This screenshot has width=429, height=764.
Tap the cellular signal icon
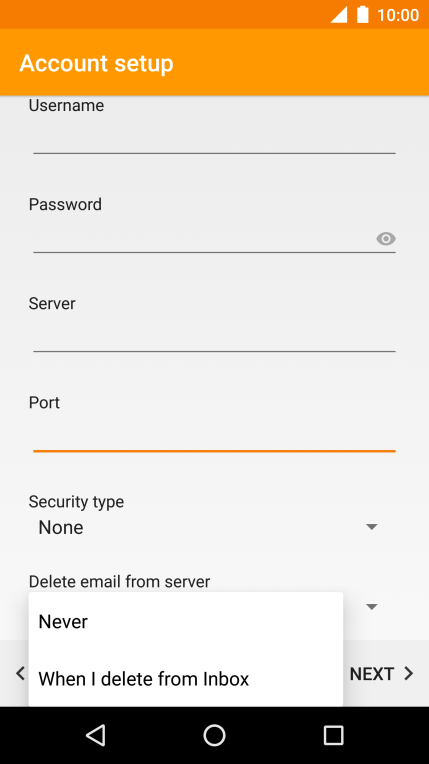pos(339,15)
